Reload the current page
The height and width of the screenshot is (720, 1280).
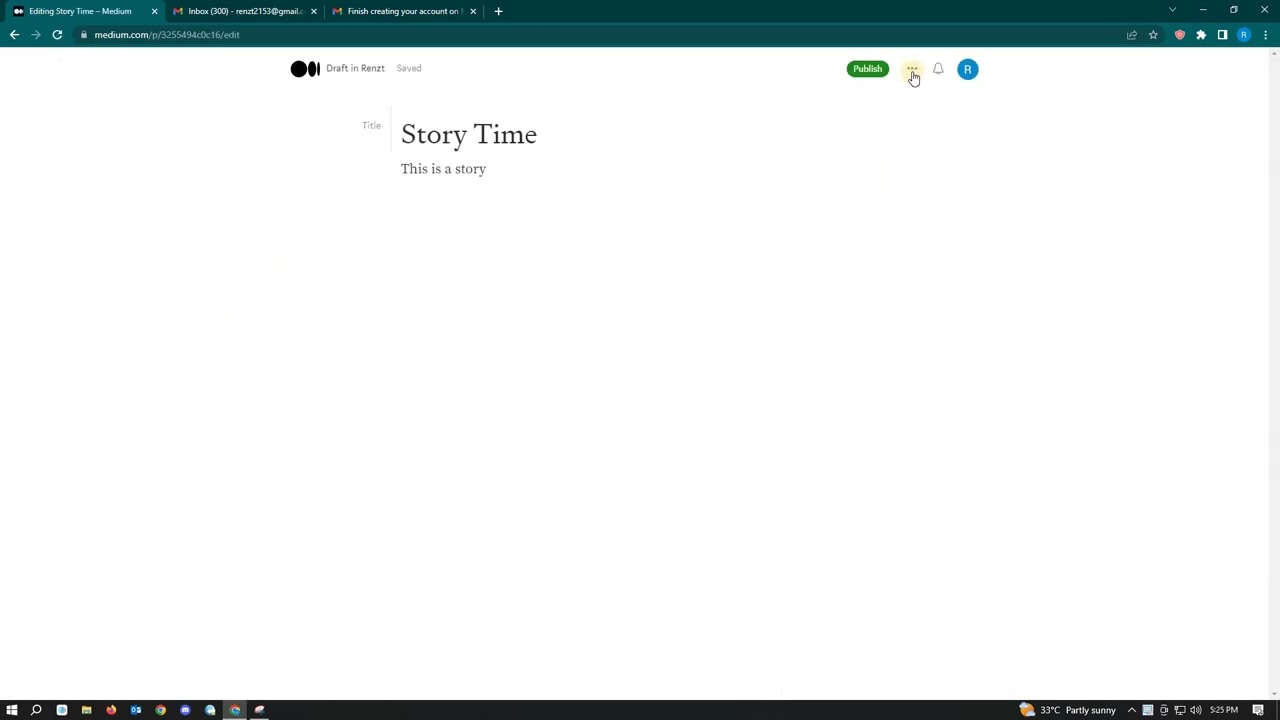(x=57, y=35)
